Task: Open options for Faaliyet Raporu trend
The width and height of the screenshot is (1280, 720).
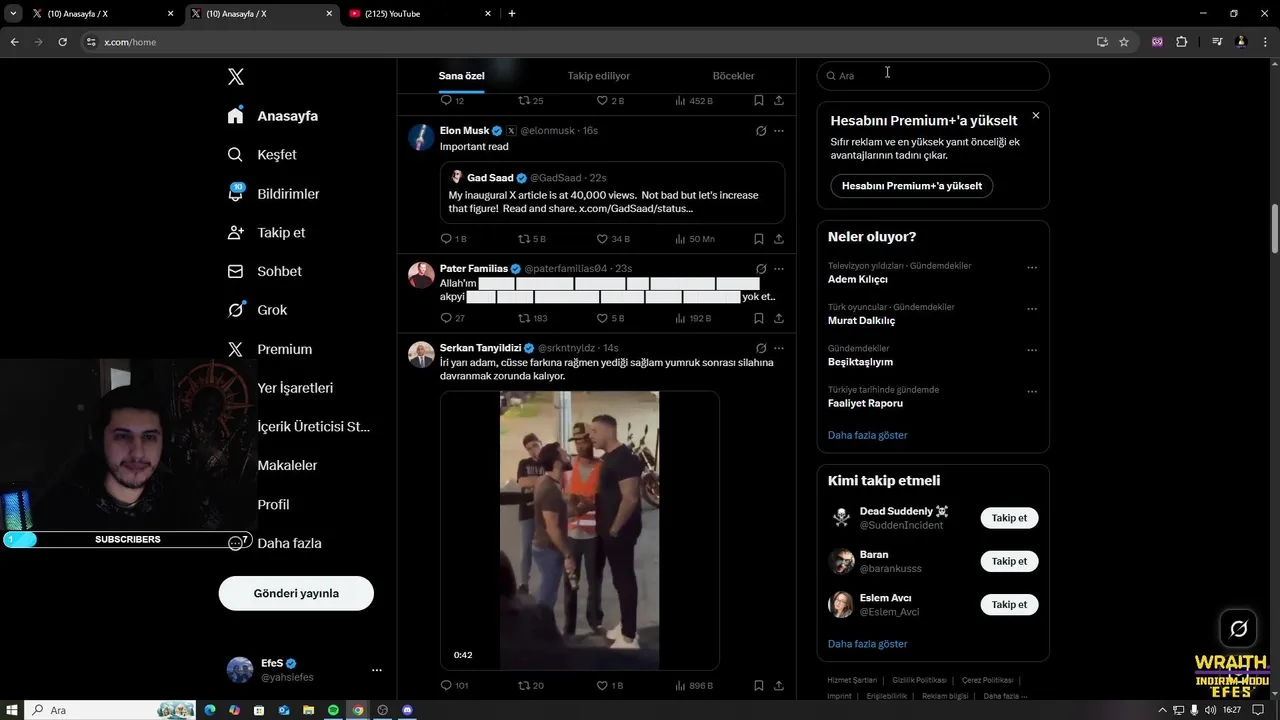Action: click(x=1032, y=392)
